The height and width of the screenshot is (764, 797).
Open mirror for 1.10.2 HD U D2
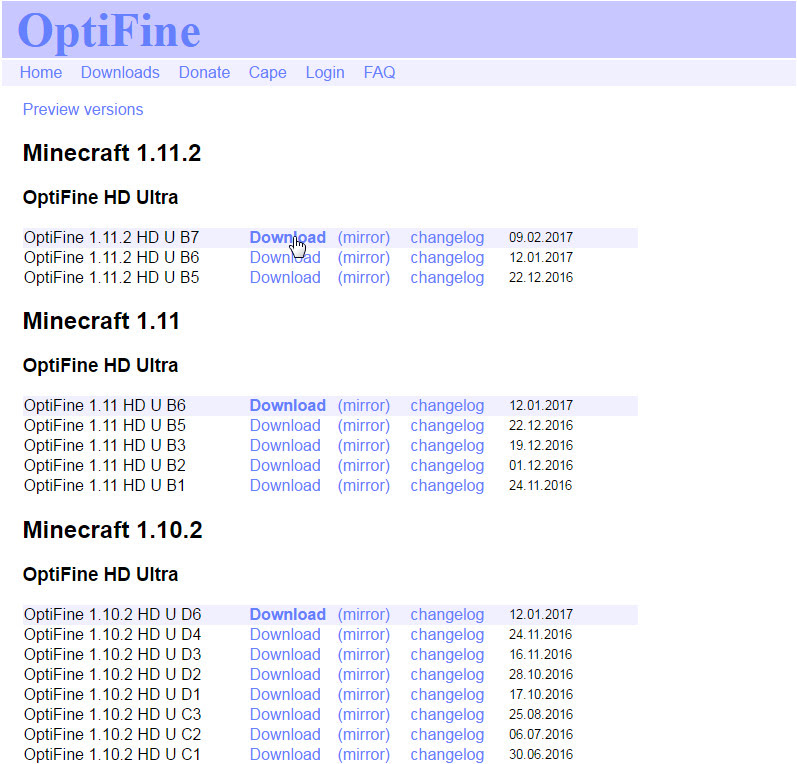(x=364, y=674)
